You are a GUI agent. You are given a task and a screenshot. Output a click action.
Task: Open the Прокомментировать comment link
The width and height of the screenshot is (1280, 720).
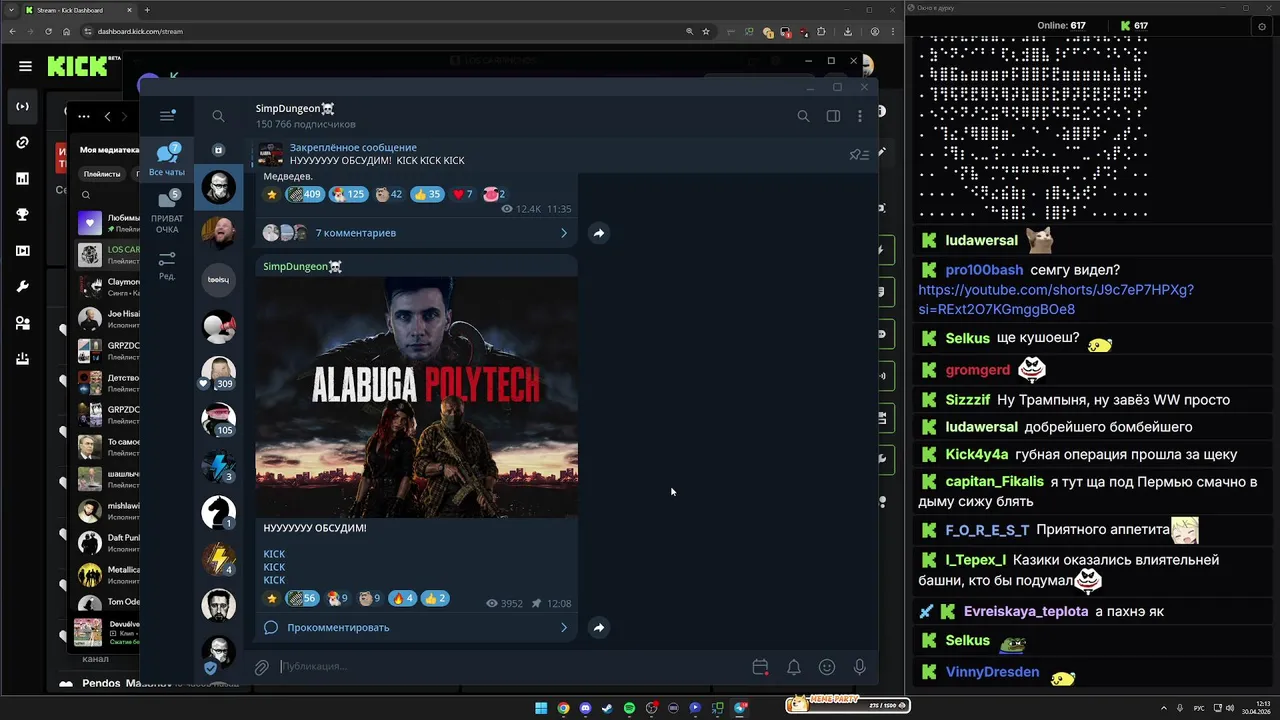(417, 628)
